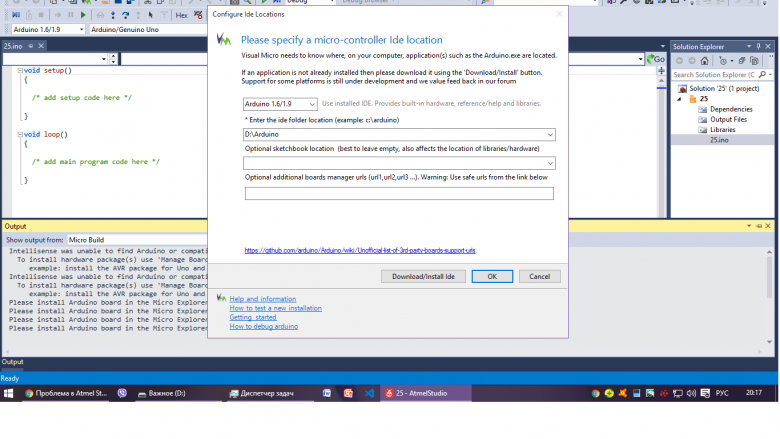Open the Solution Explorer window options arrow

pos(749,46)
